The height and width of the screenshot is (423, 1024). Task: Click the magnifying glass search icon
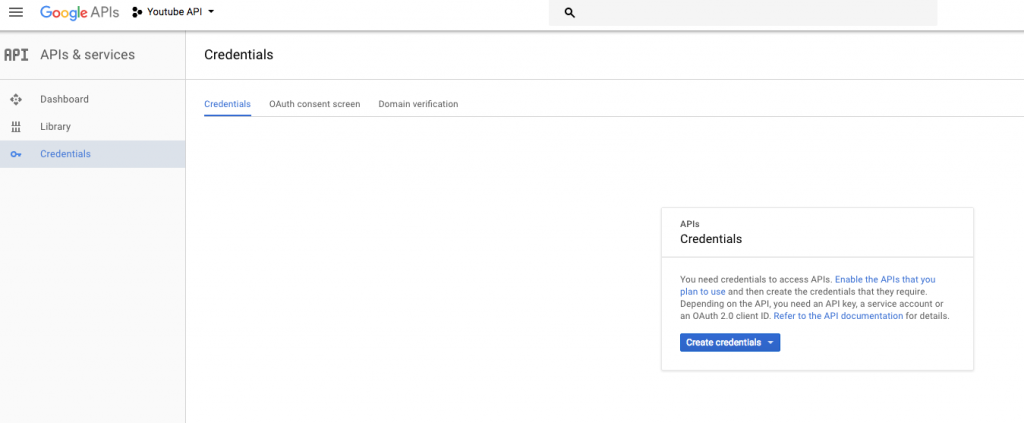click(570, 13)
